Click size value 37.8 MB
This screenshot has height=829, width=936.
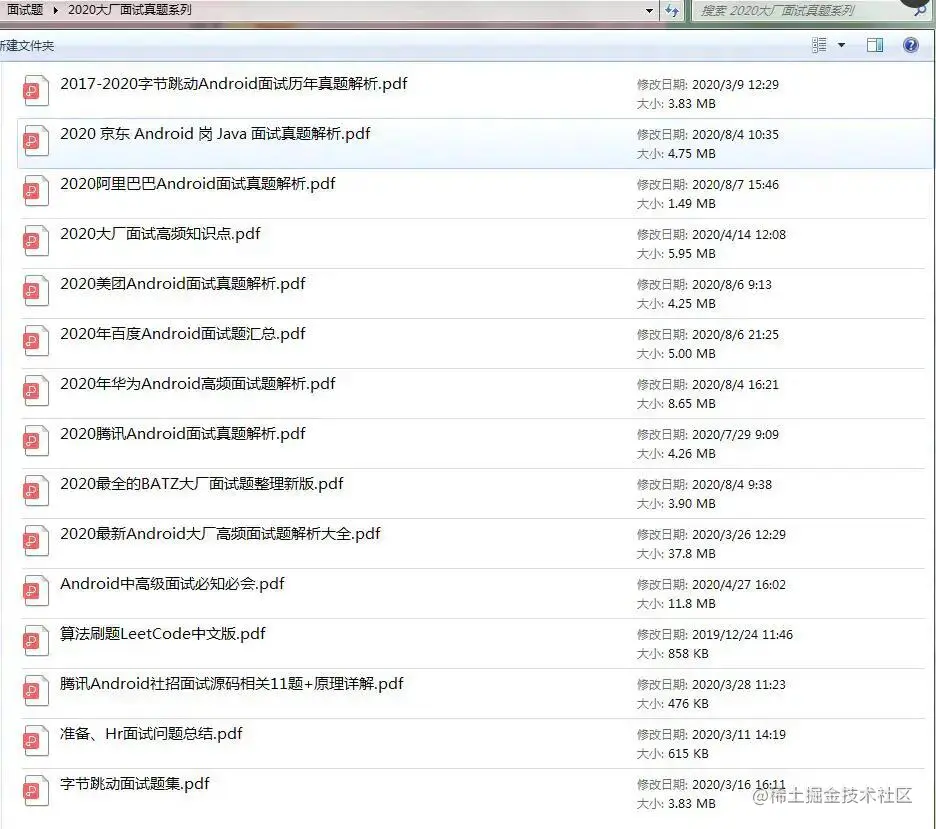pos(692,554)
